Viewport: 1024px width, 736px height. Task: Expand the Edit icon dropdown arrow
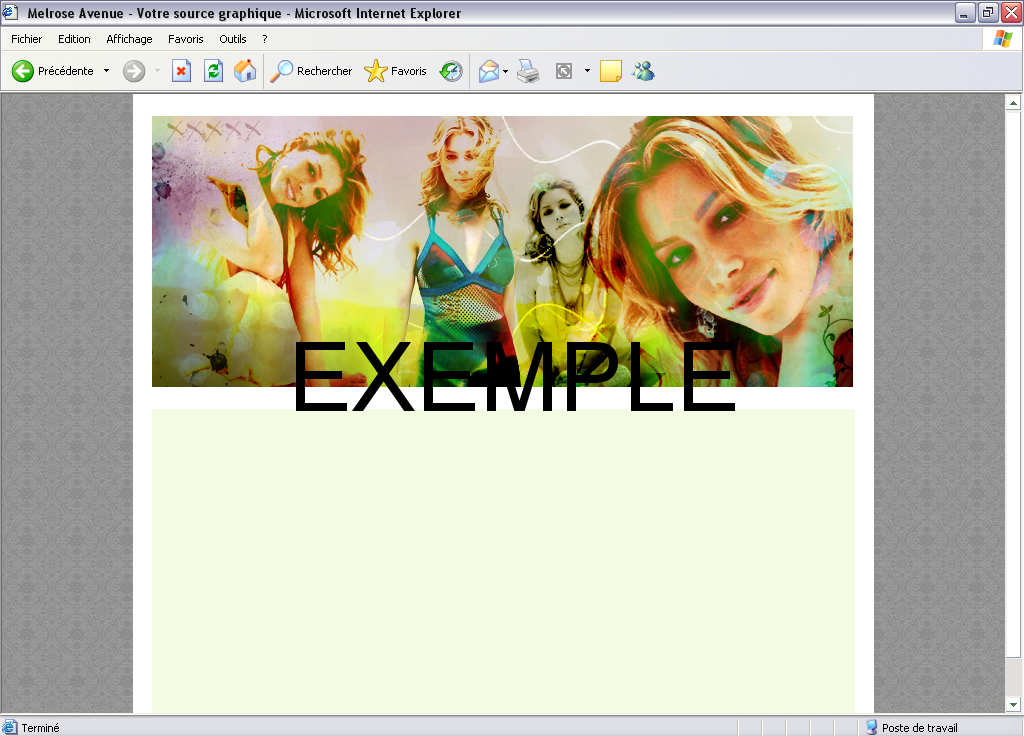coord(587,71)
